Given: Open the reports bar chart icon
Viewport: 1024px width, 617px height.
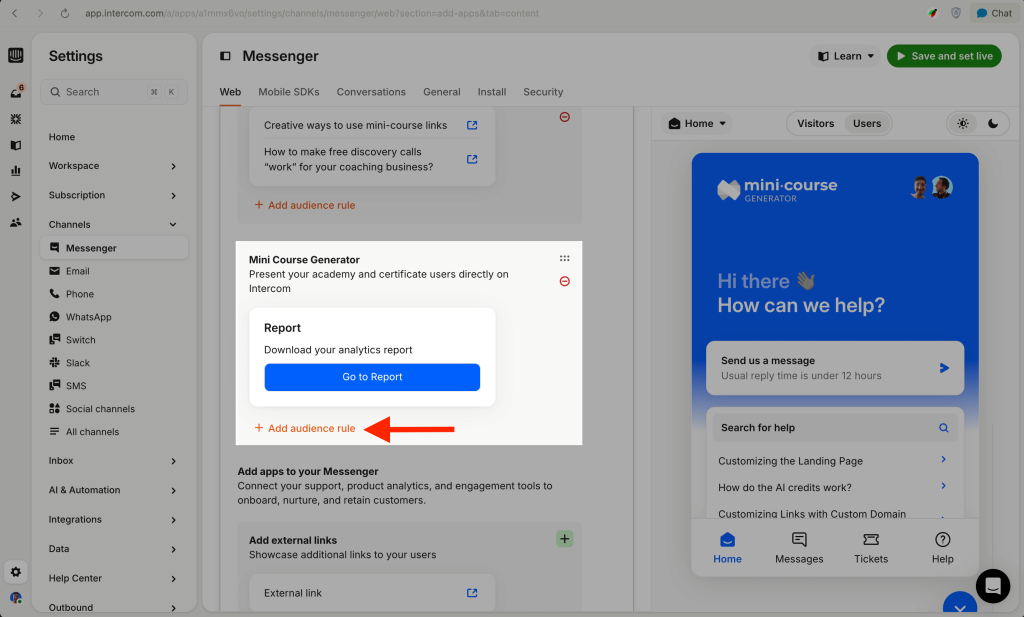Looking at the screenshot, I should [16, 171].
